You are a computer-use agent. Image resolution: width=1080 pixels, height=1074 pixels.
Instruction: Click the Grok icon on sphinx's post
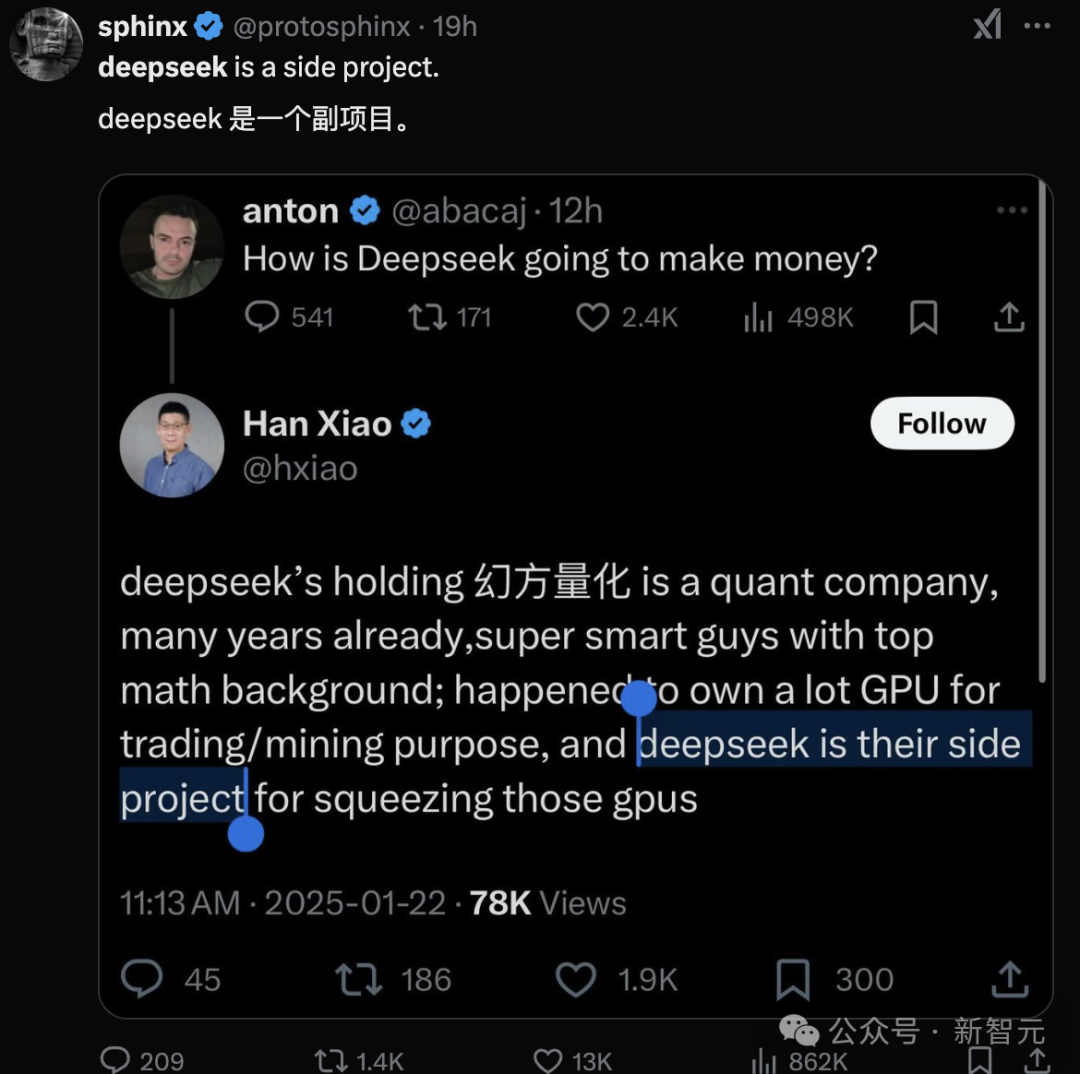(988, 26)
